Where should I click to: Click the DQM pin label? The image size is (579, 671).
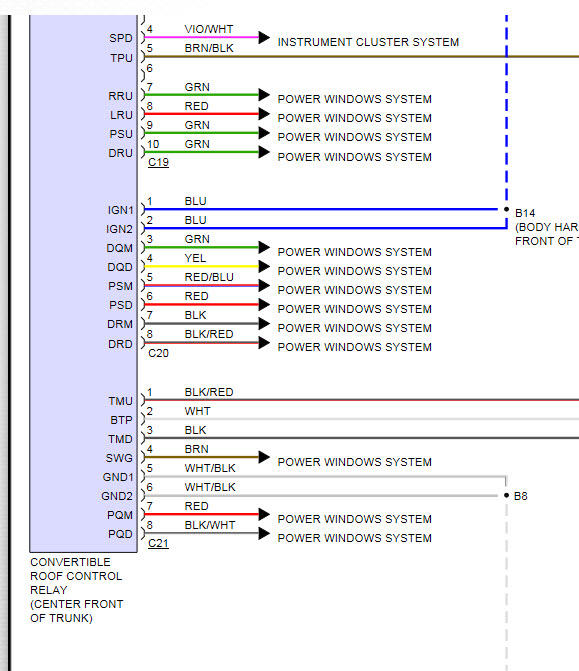point(120,248)
